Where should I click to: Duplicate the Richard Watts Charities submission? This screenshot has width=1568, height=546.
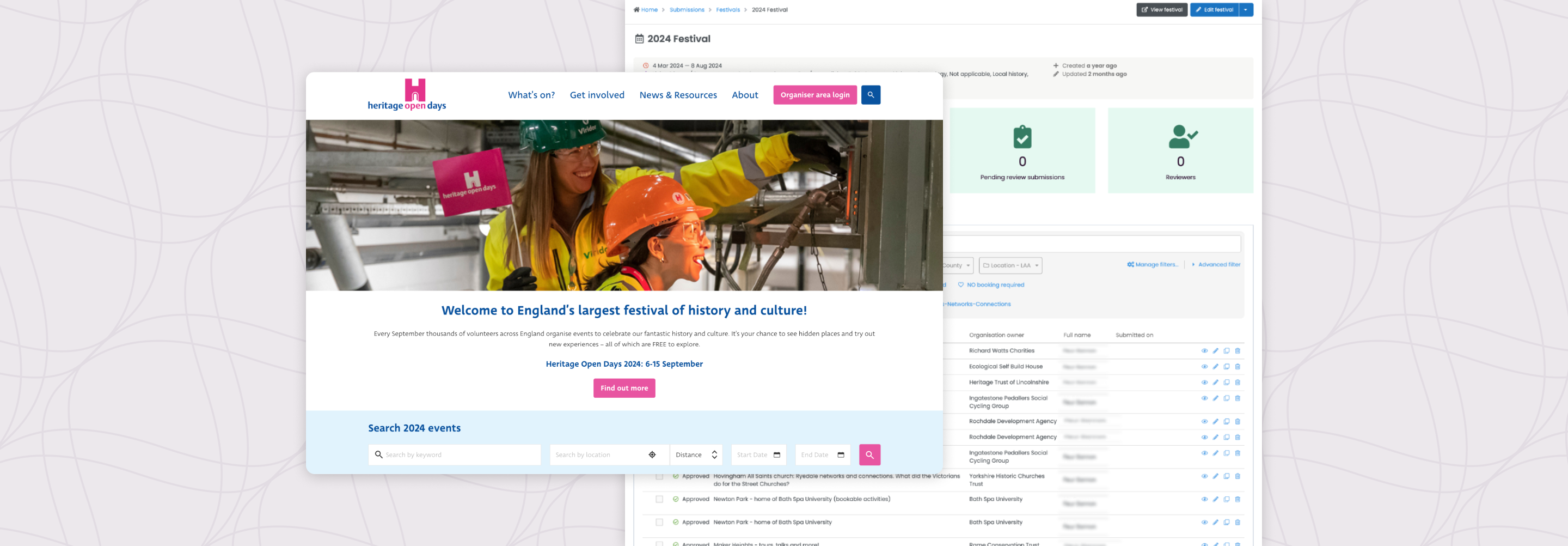click(x=1226, y=351)
